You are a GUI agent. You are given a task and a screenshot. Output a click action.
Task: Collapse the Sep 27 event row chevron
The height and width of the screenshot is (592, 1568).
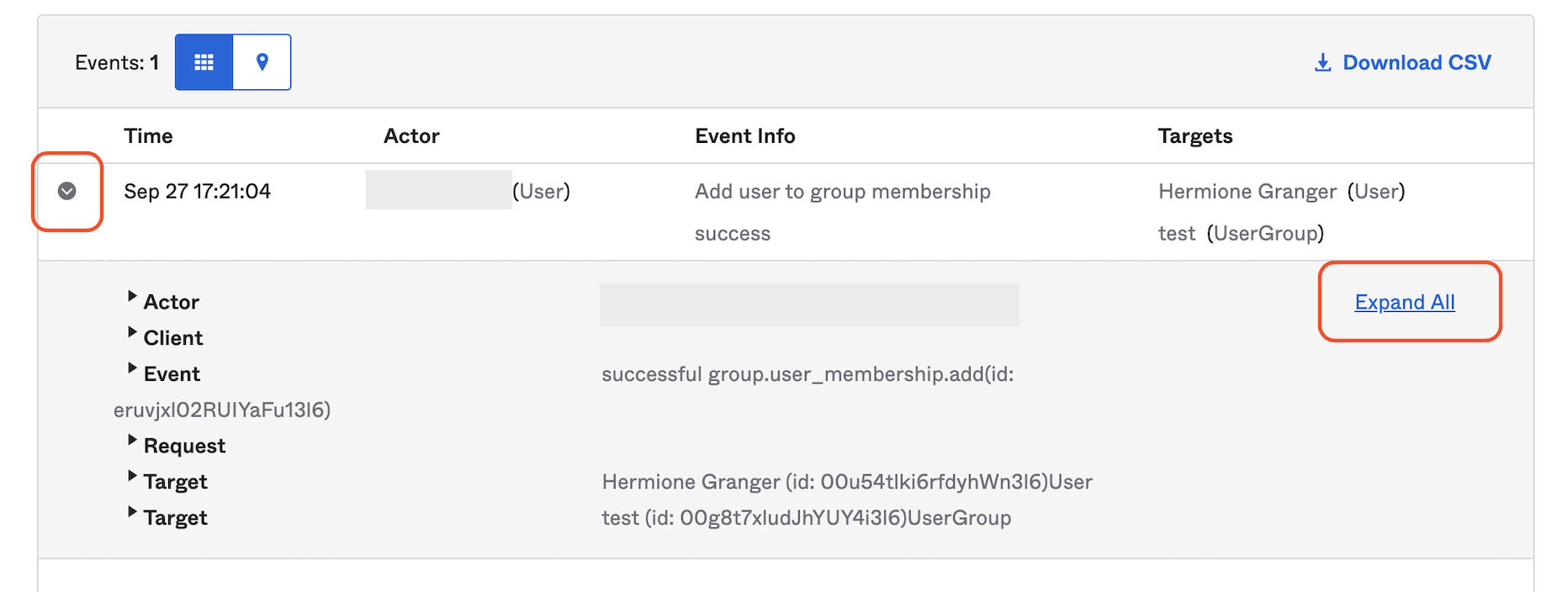pos(67,191)
